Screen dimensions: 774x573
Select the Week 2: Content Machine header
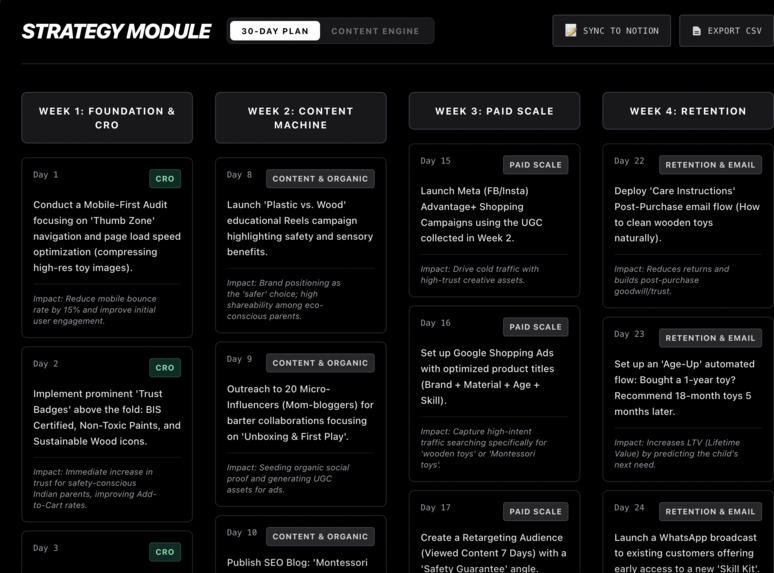pyautogui.click(x=301, y=118)
